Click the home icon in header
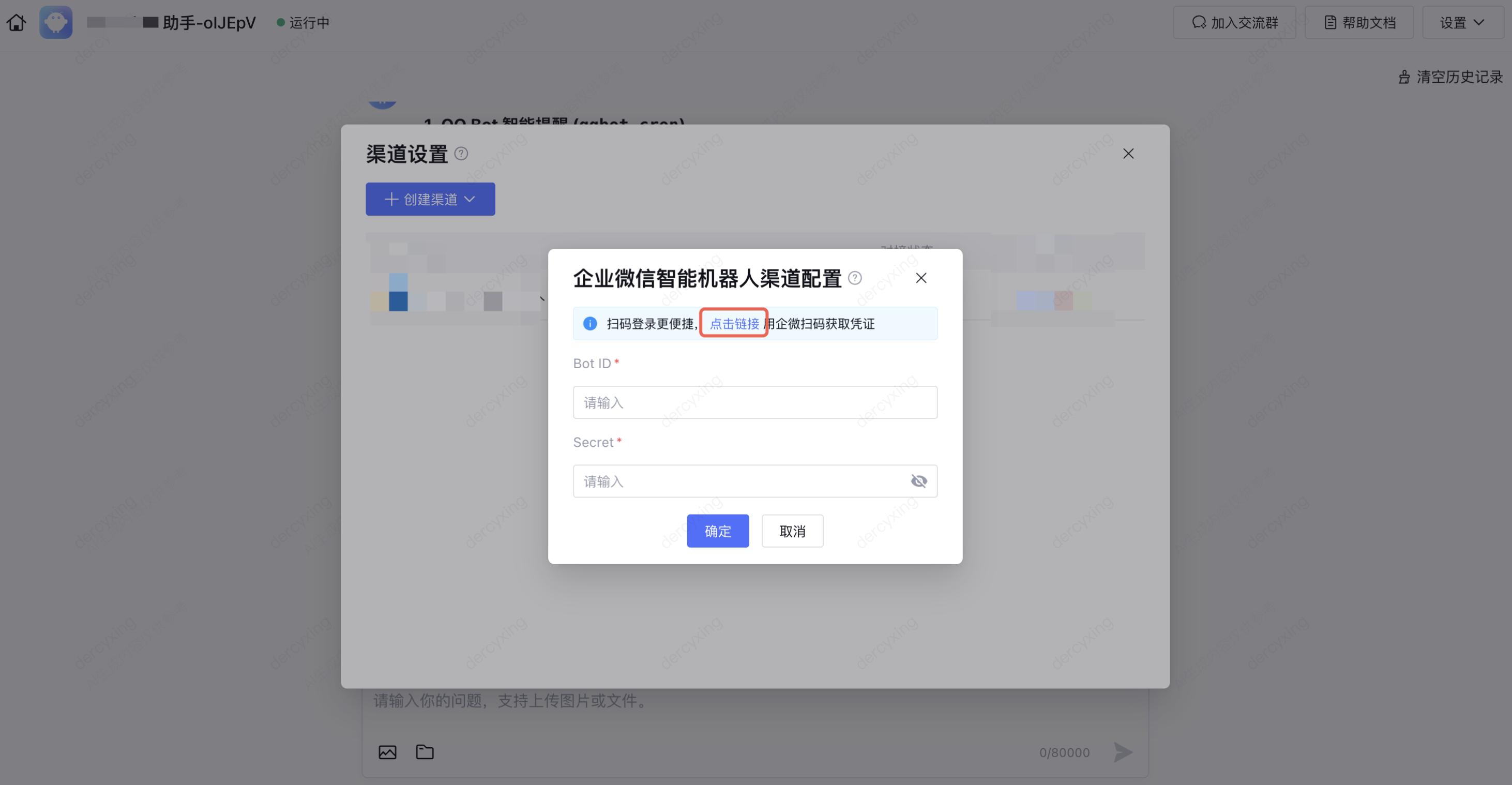 point(17,22)
